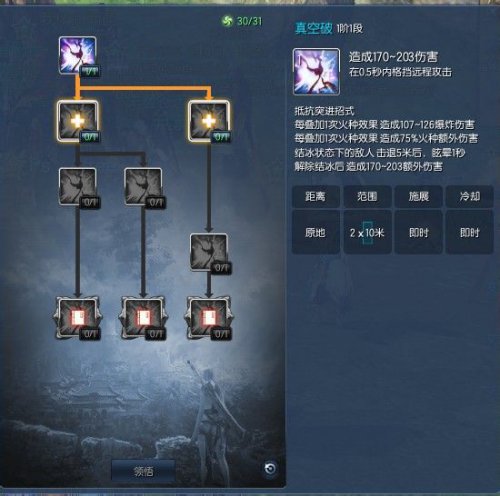Click the green skill point swirl icon
The image size is (500, 496).
pyautogui.click(x=227, y=21)
